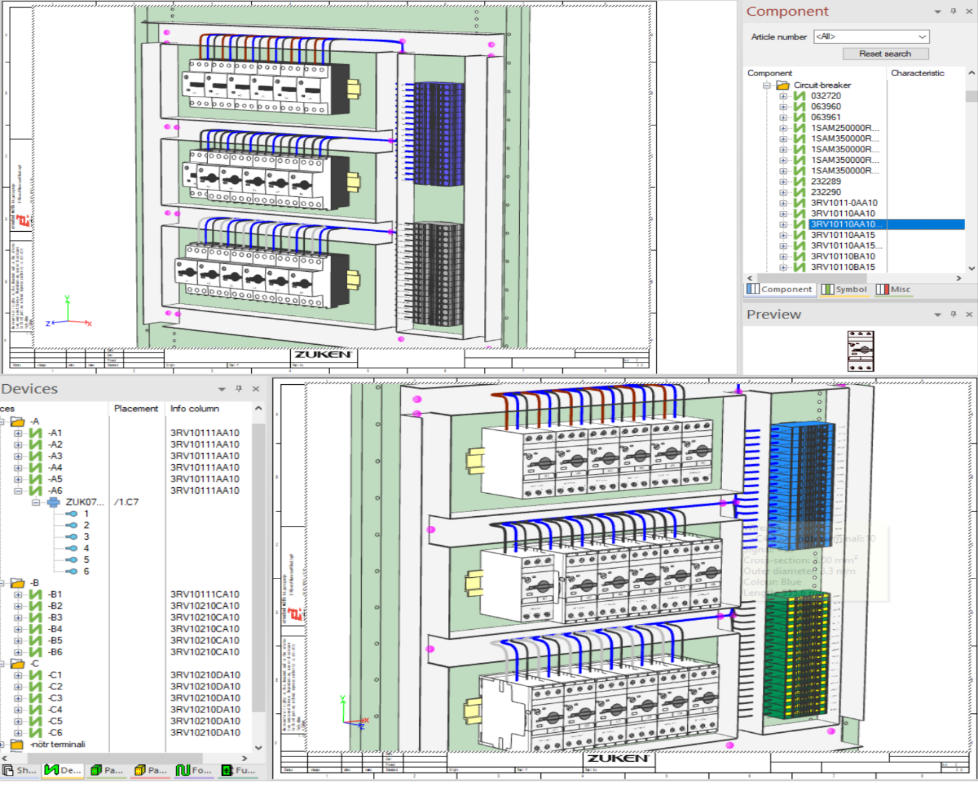Pin the Devices panel
The image size is (978, 788).
coord(238,389)
